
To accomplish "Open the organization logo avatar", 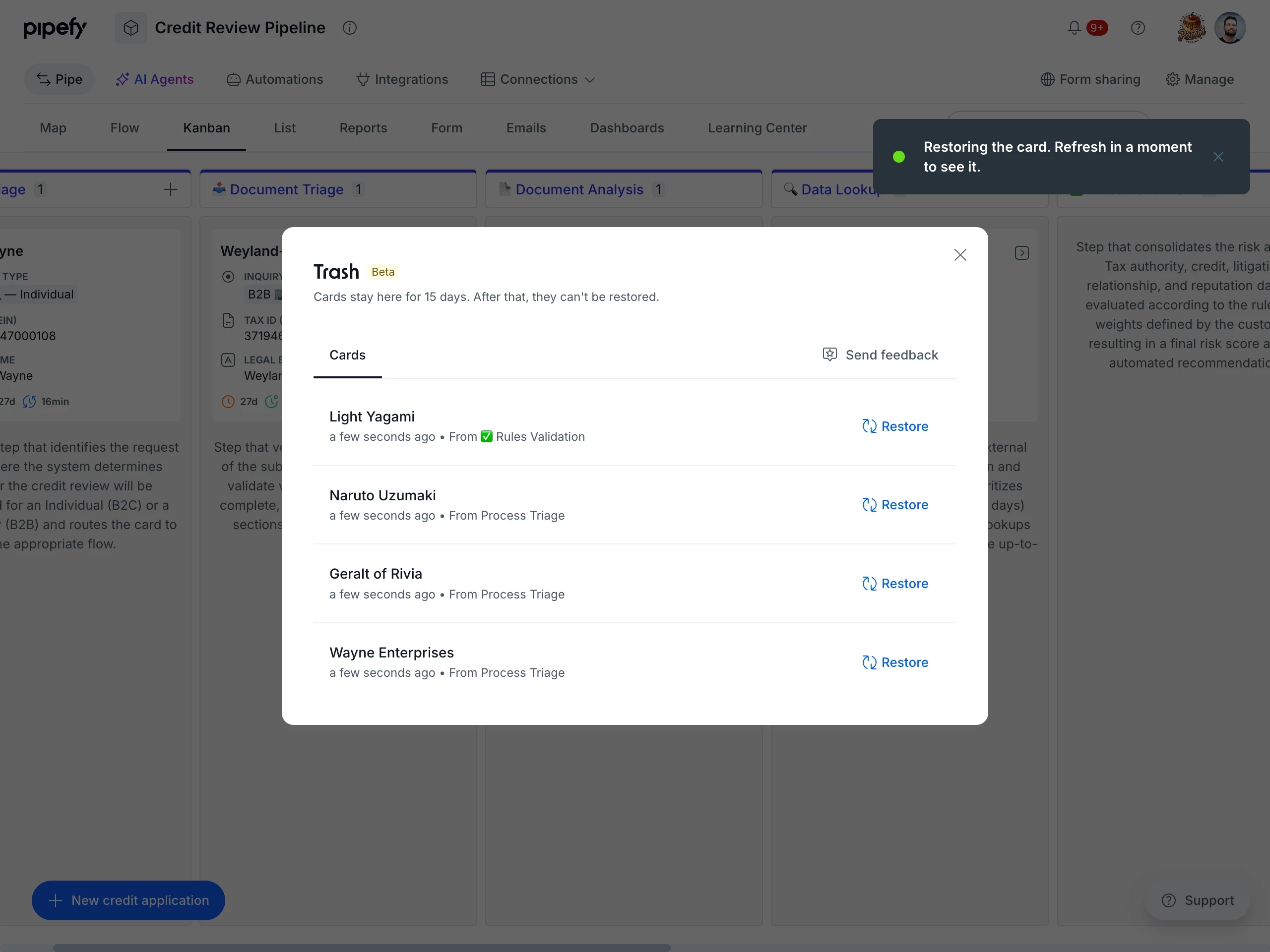I will pyautogui.click(x=1192, y=28).
